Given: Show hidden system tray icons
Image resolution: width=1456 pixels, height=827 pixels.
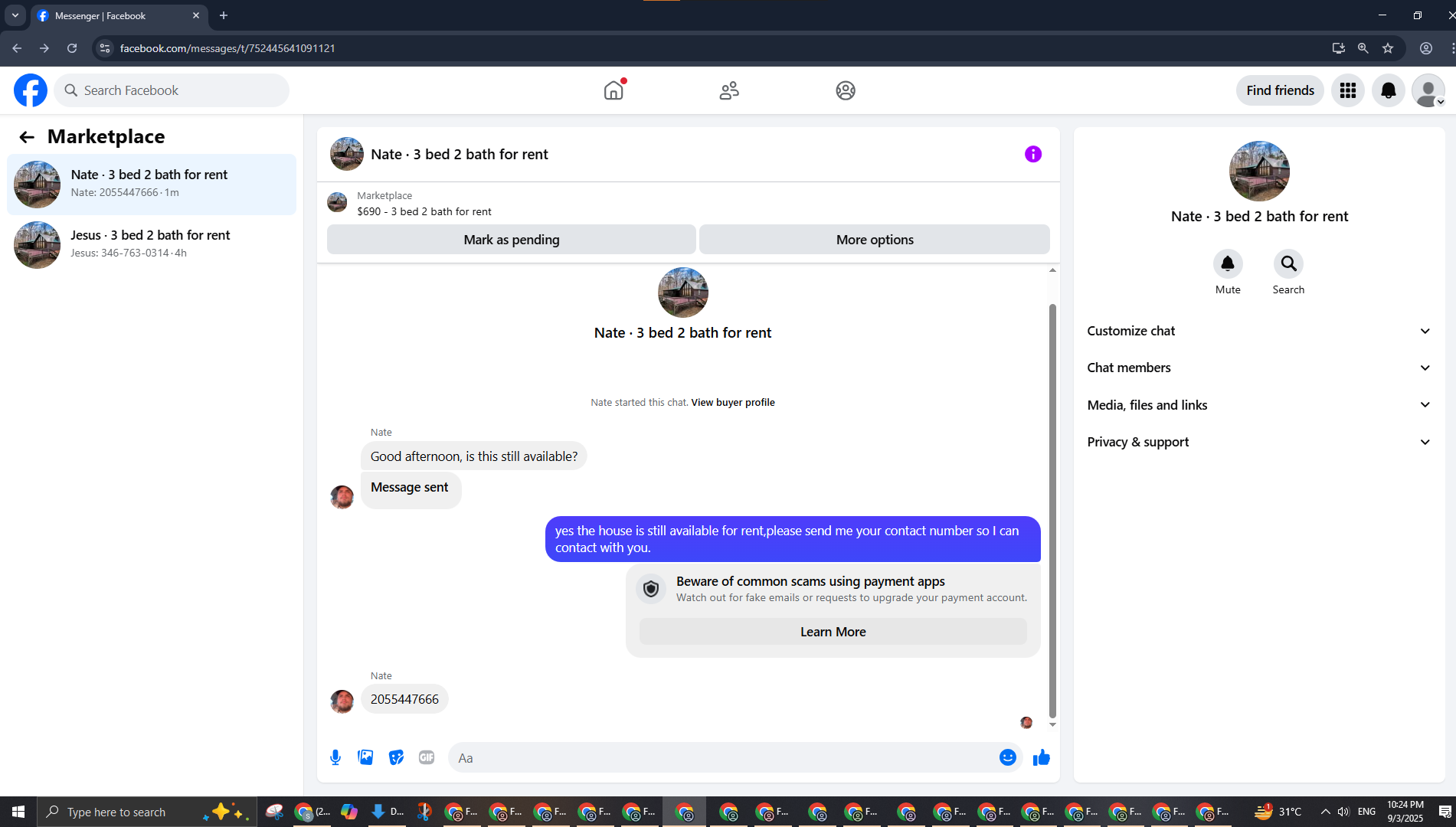Looking at the screenshot, I should tap(1325, 812).
